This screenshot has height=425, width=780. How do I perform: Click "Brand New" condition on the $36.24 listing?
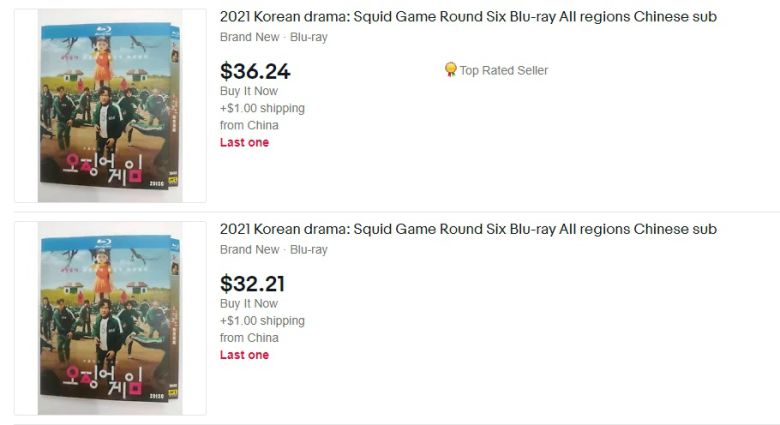click(x=249, y=37)
